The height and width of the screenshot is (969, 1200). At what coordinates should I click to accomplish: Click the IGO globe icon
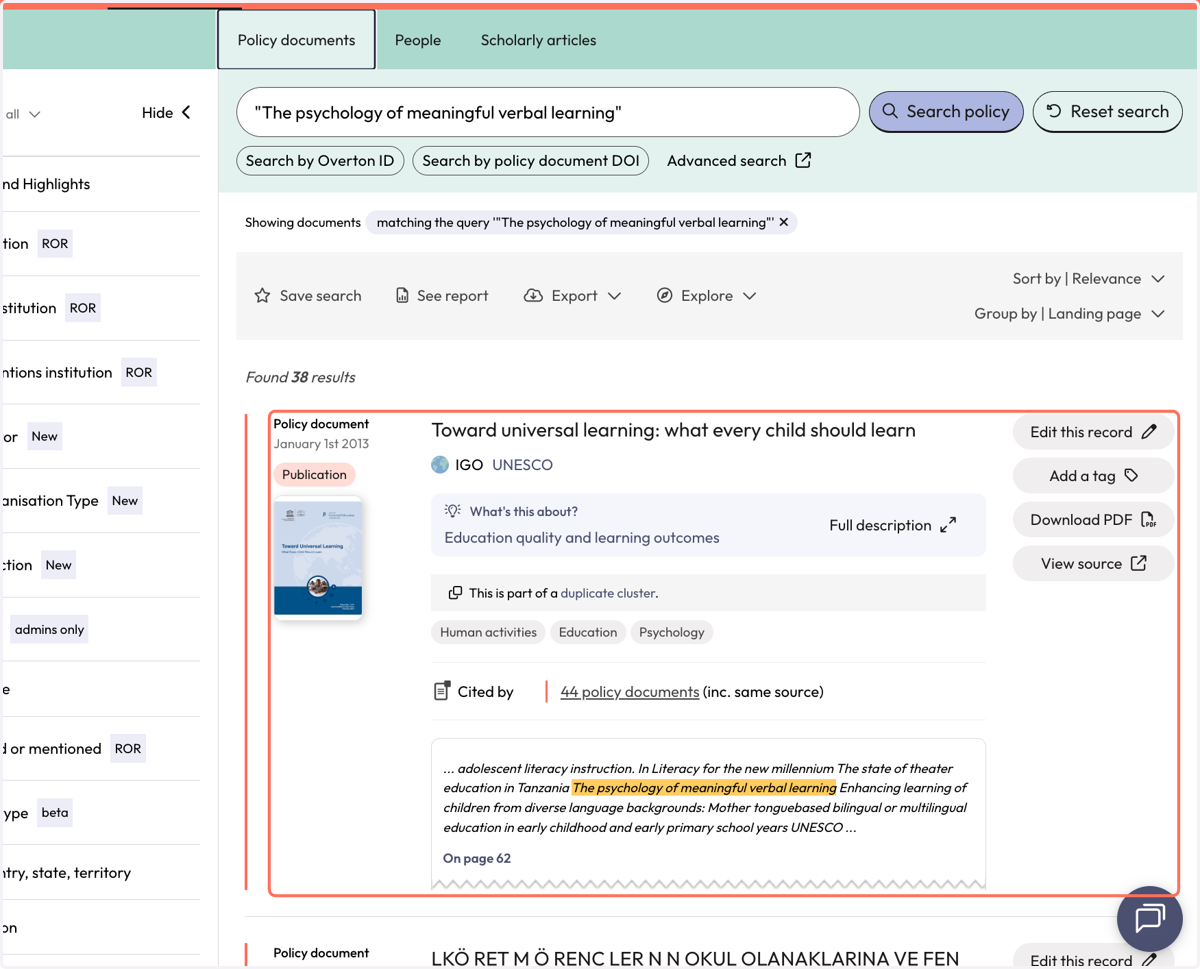click(440, 464)
